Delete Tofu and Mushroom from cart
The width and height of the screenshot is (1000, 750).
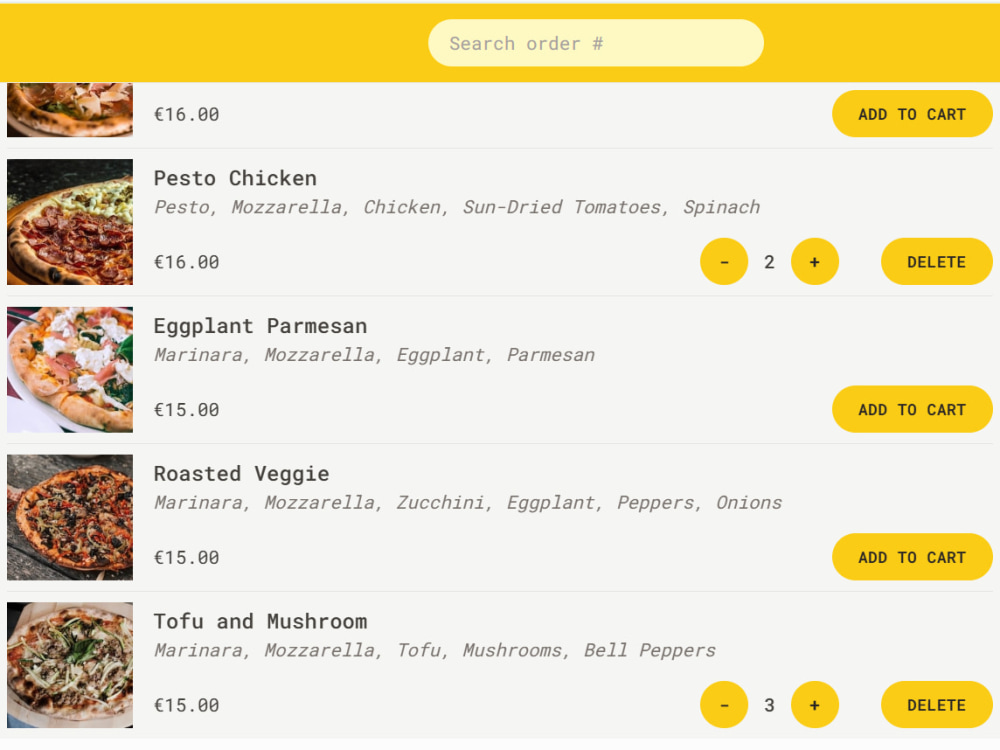pos(936,705)
